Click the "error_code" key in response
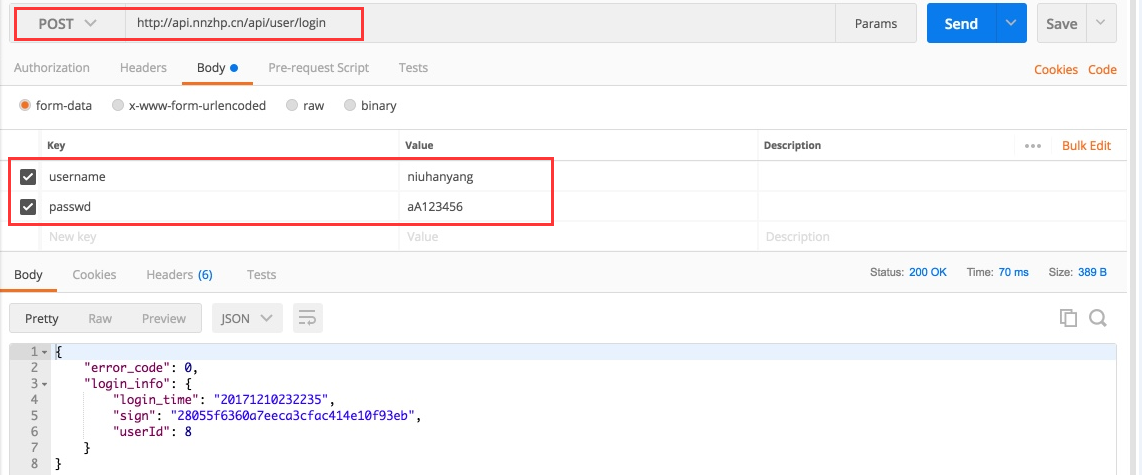 pos(127,368)
